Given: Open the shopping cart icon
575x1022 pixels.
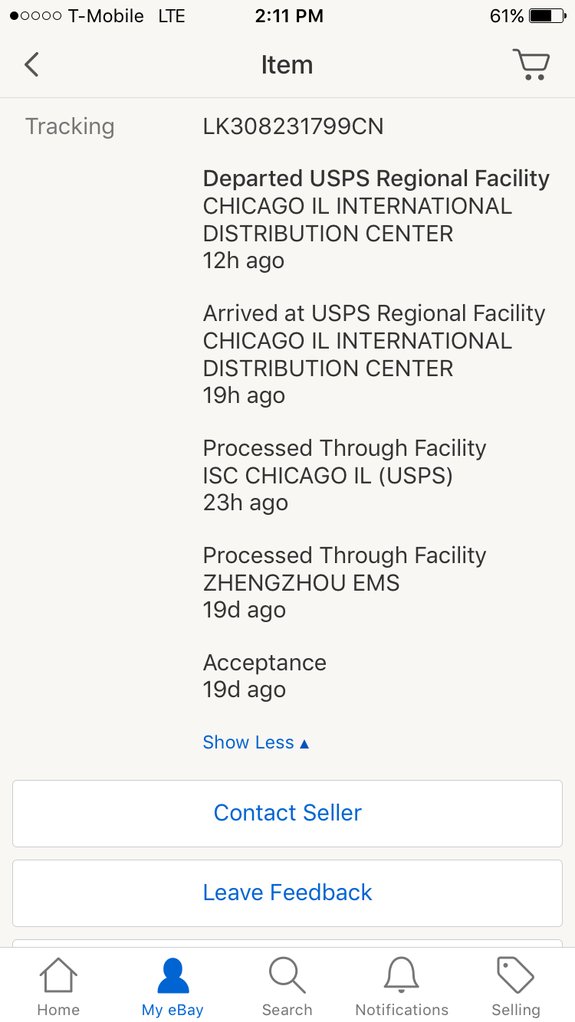Looking at the screenshot, I should (x=531, y=64).
